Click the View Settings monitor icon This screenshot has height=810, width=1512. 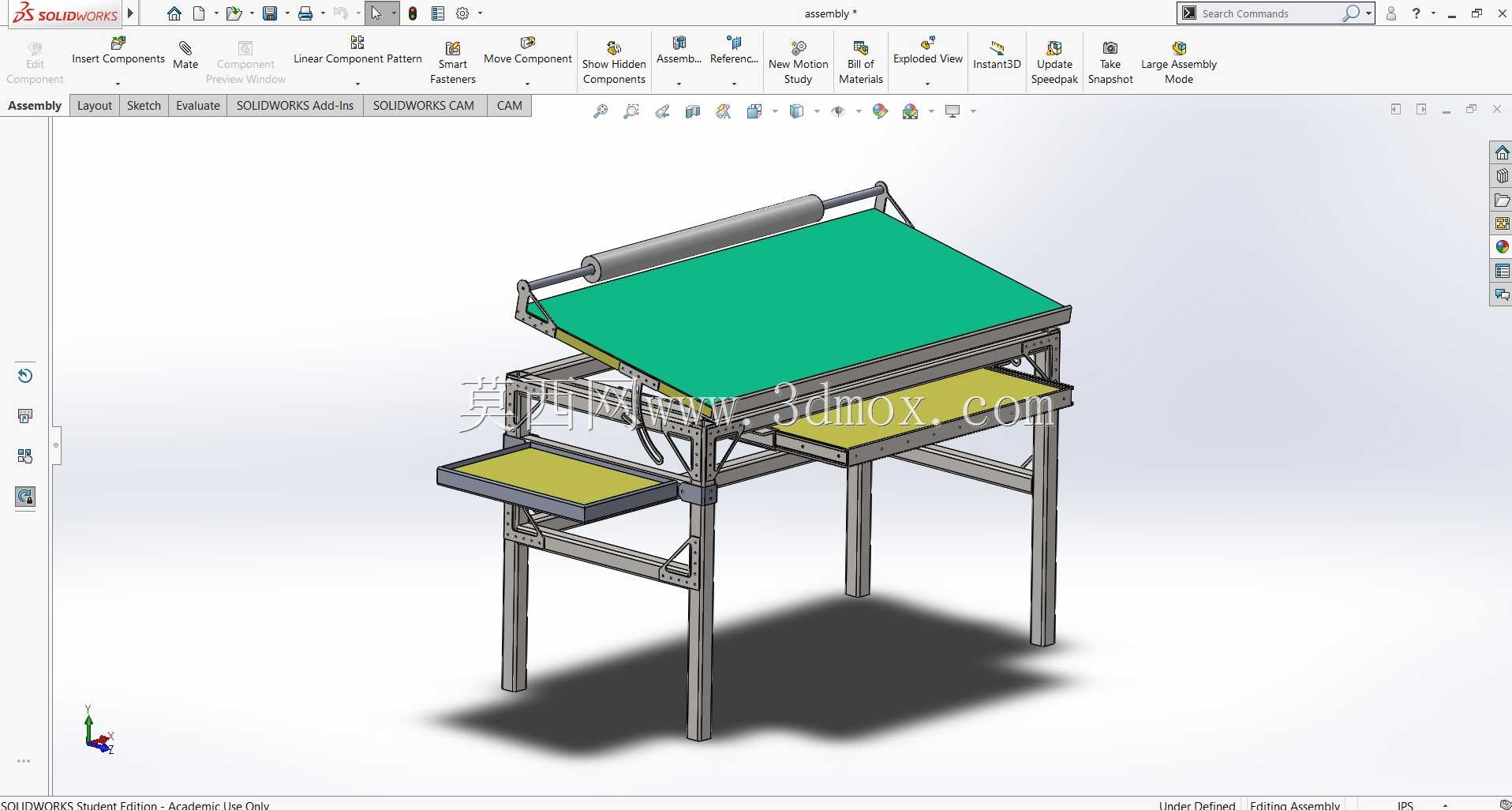tap(952, 111)
